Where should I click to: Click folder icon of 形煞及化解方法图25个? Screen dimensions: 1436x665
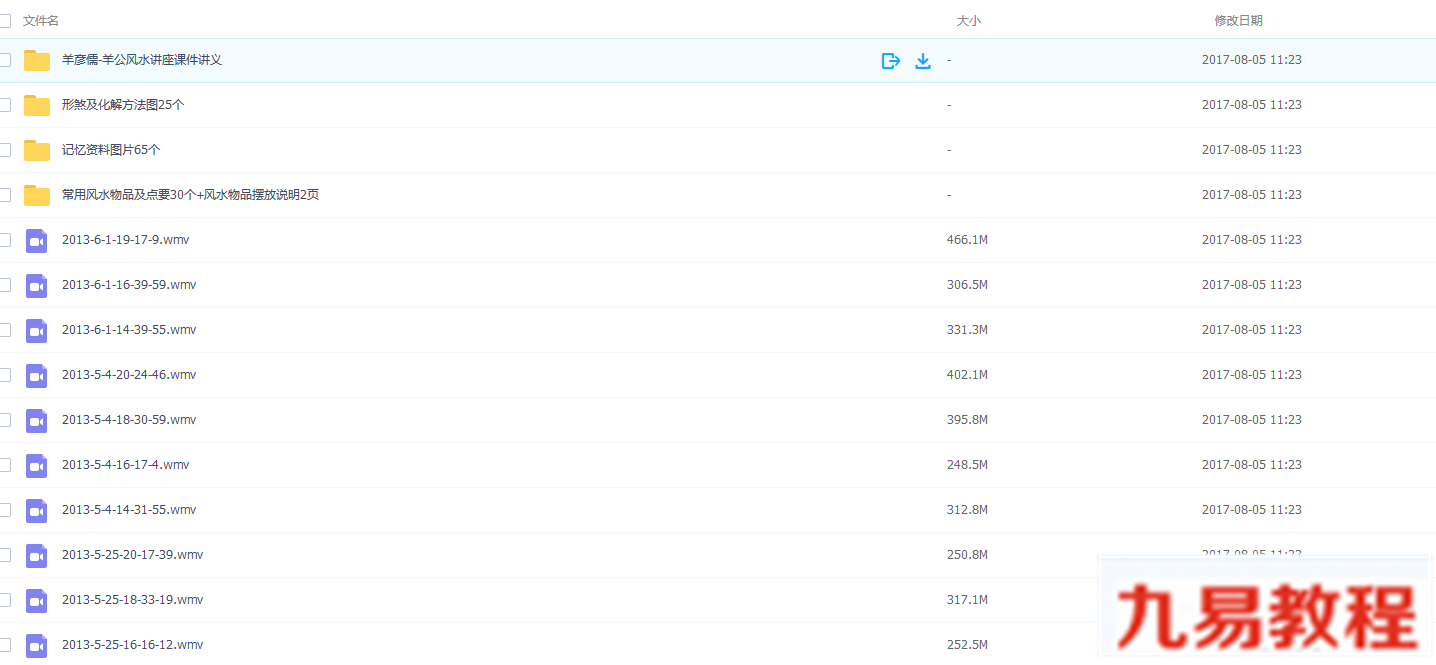click(37, 105)
